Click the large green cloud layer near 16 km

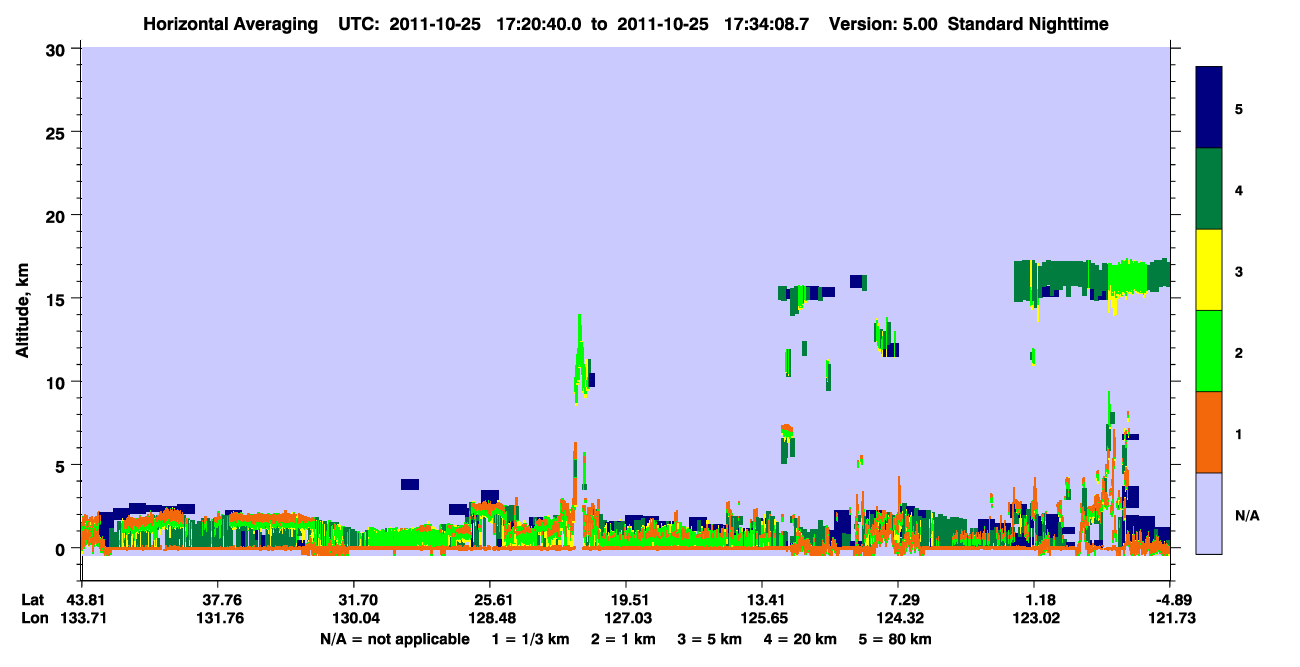[x=1091, y=279]
